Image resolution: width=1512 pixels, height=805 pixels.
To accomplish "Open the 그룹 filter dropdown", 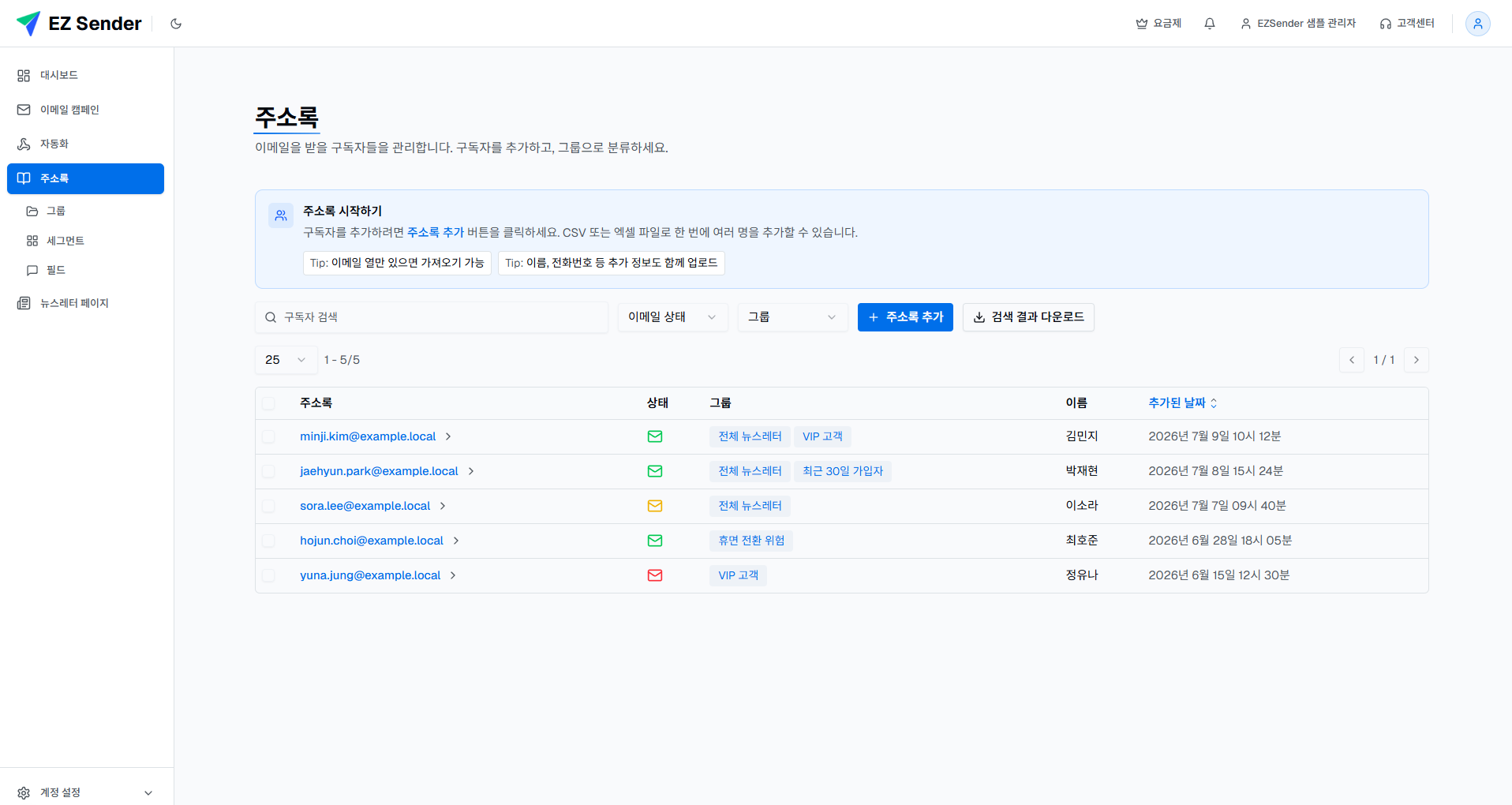I will point(792,317).
